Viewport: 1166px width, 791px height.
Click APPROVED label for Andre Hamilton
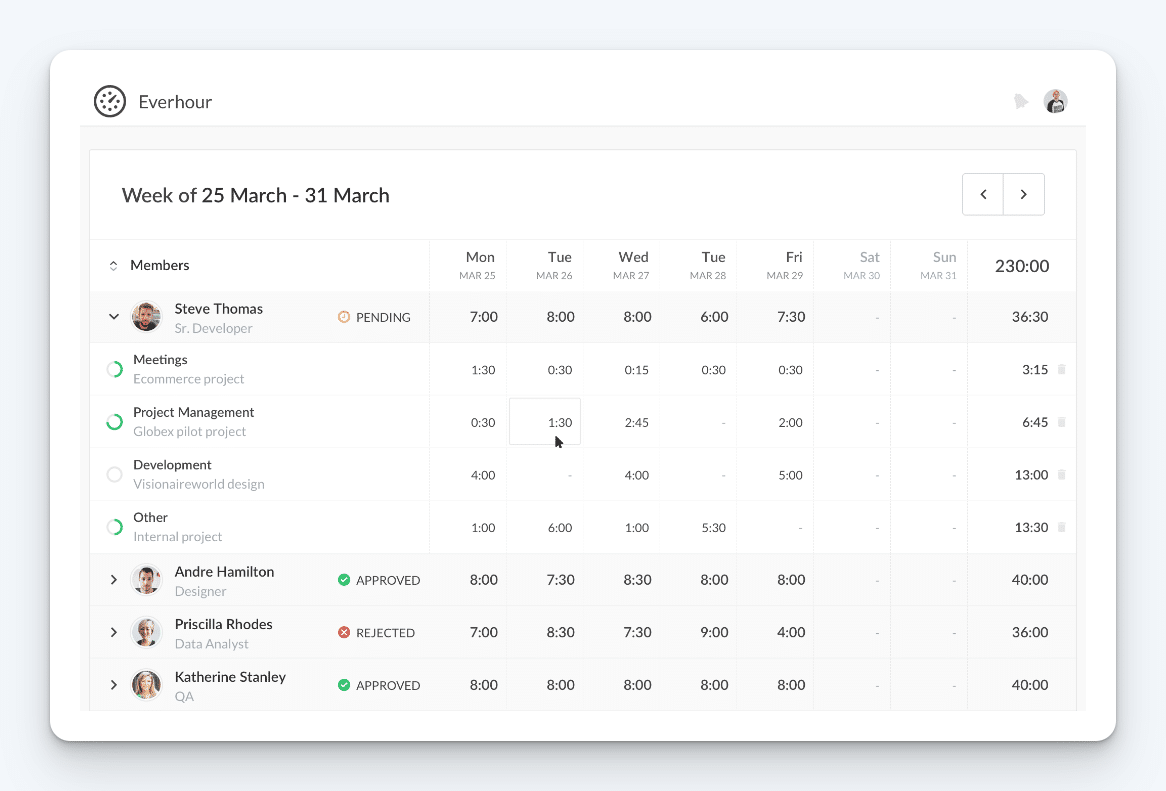[x=388, y=581]
